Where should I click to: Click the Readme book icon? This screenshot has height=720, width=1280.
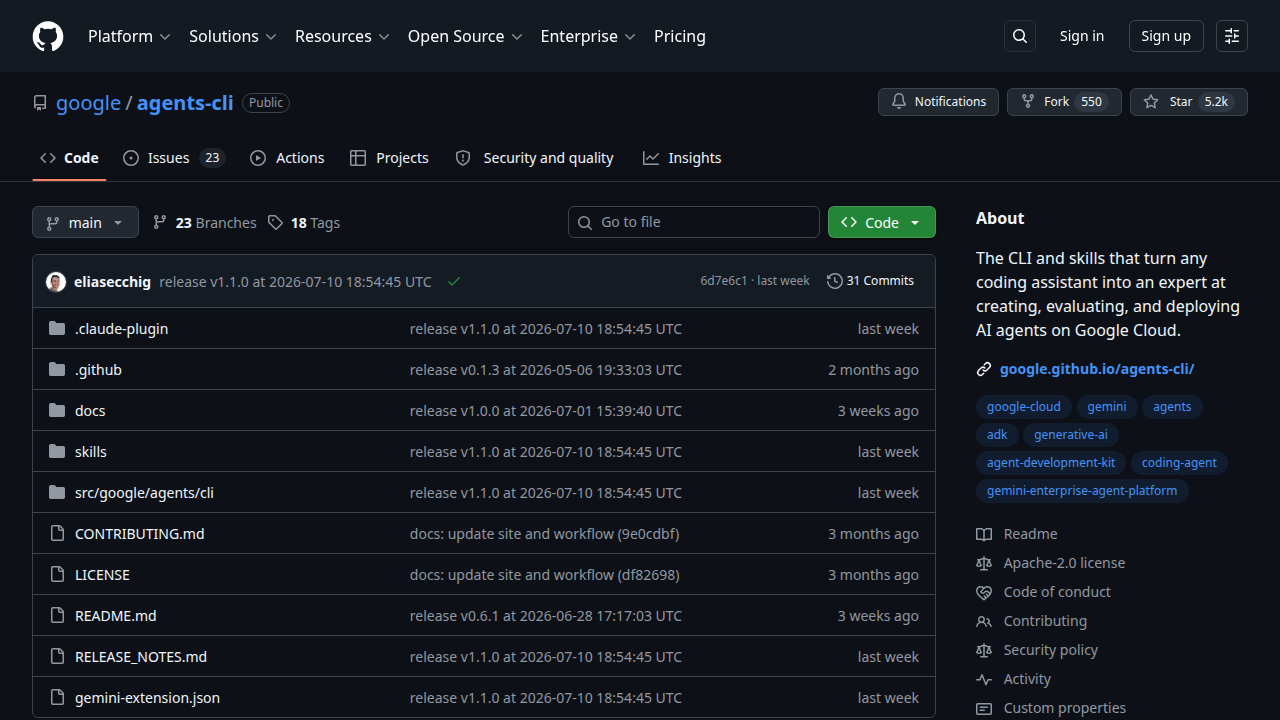984,535
